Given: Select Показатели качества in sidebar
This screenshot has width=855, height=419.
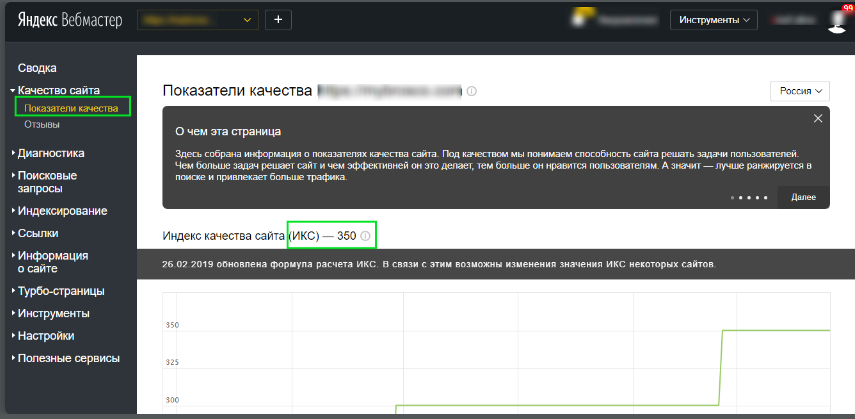Looking at the screenshot, I should [x=71, y=108].
